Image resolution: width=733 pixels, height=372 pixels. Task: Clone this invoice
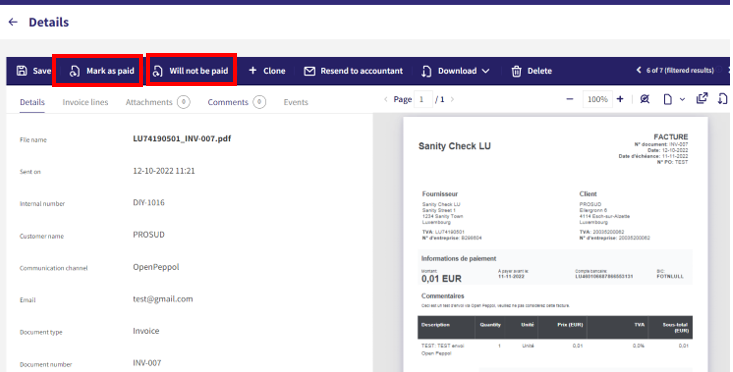click(267, 71)
